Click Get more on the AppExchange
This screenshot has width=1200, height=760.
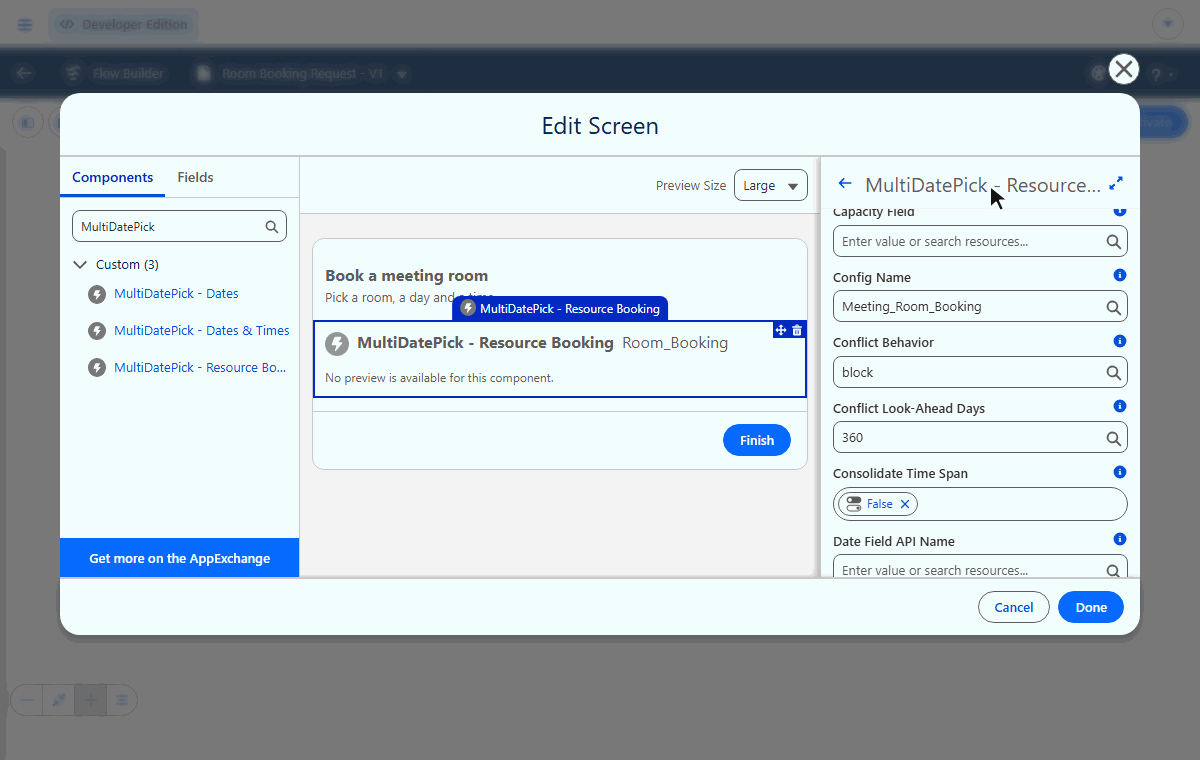point(179,558)
